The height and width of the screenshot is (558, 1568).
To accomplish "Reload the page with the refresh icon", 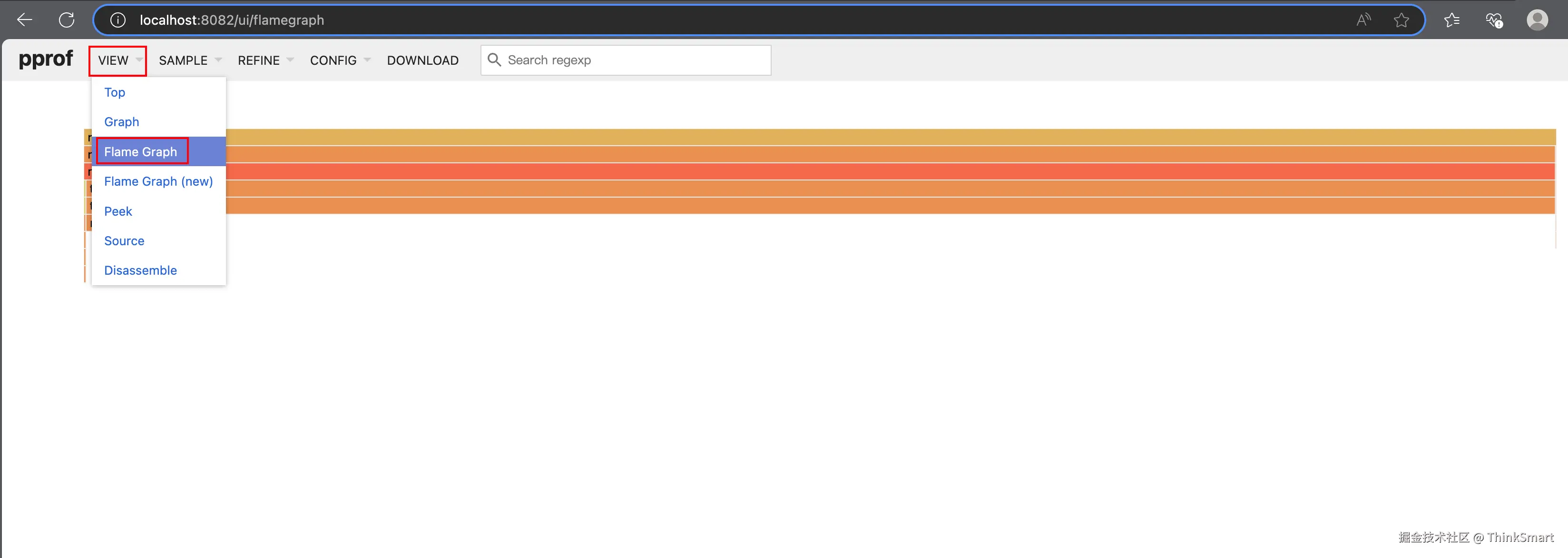I will click(x=66, y=20).
